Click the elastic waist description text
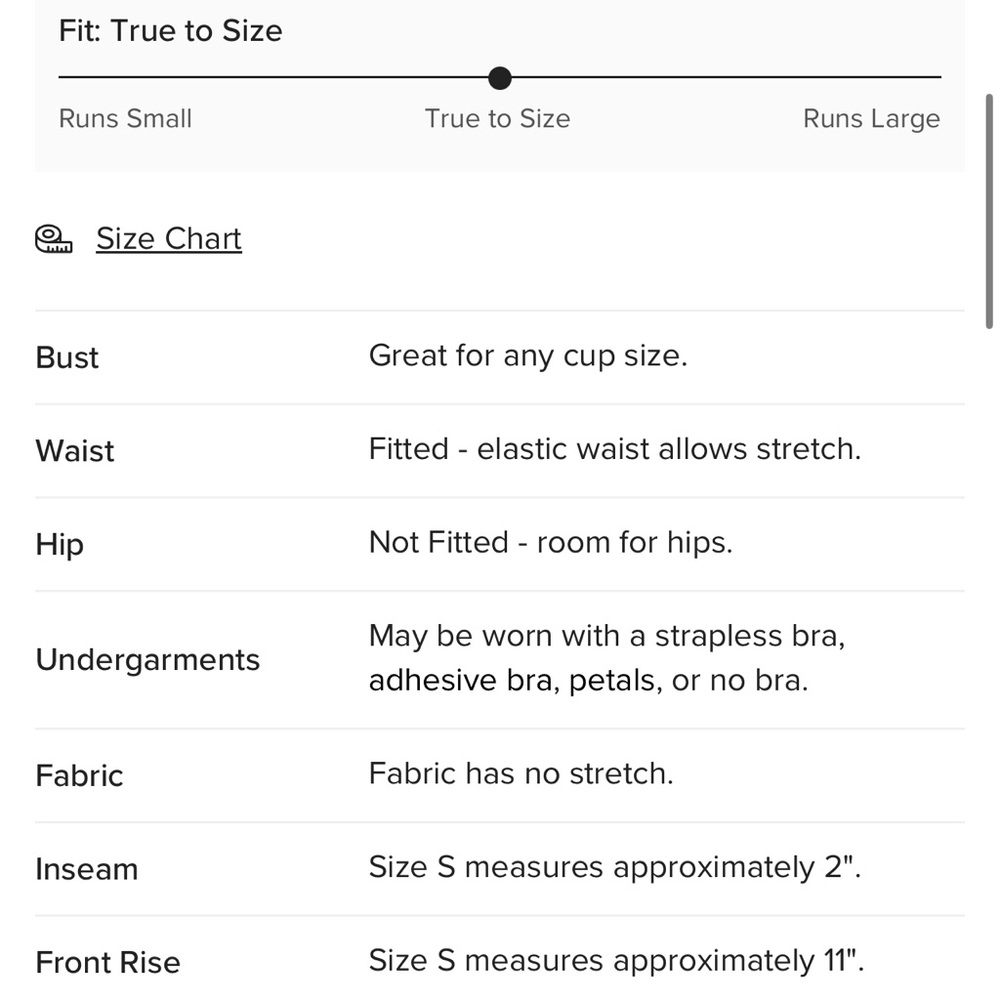This screenshot has height=1000, width=1000. pos(615,449)
